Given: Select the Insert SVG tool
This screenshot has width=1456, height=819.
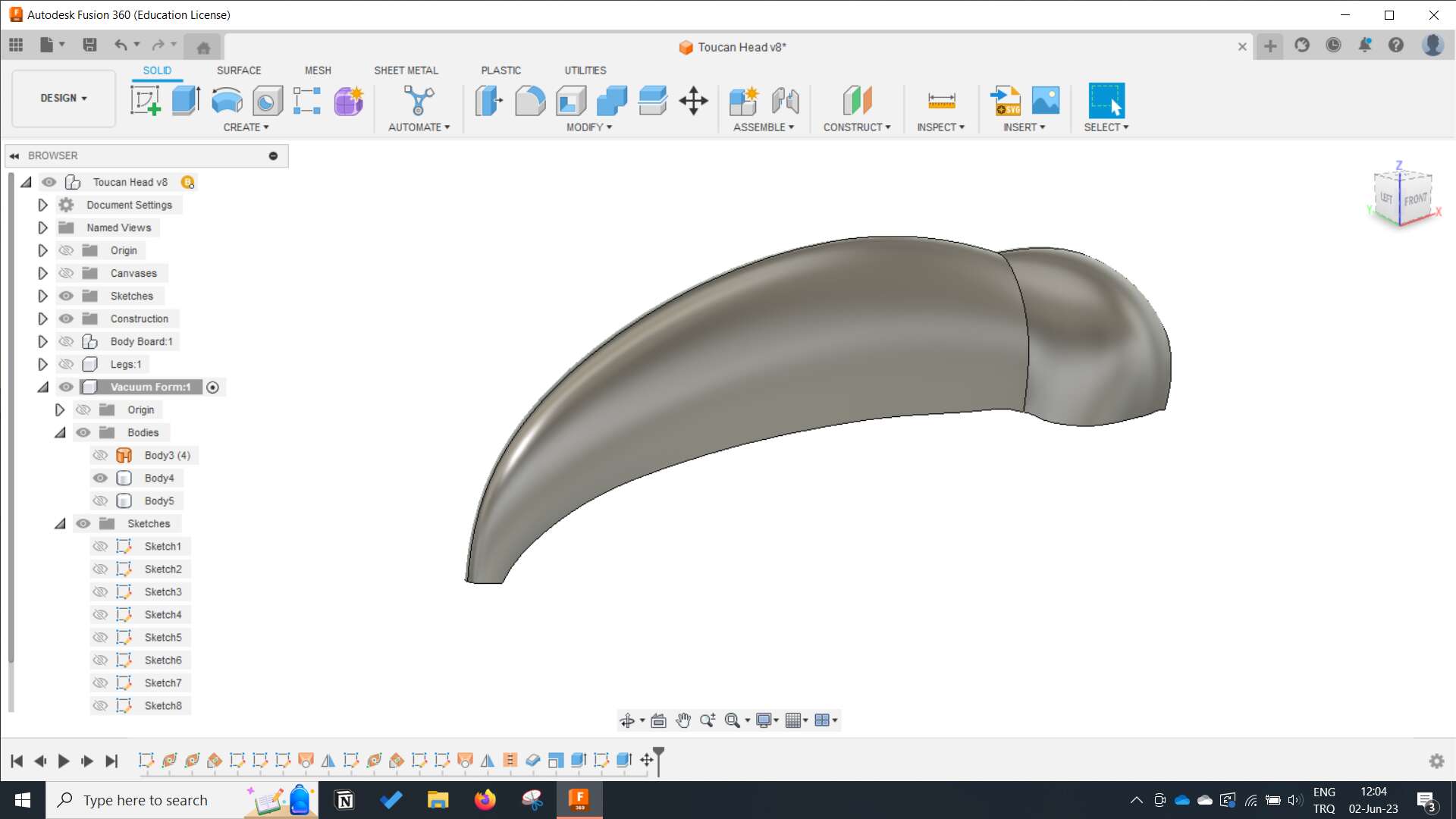Looking at the screenshot, I should point(1006,100).
